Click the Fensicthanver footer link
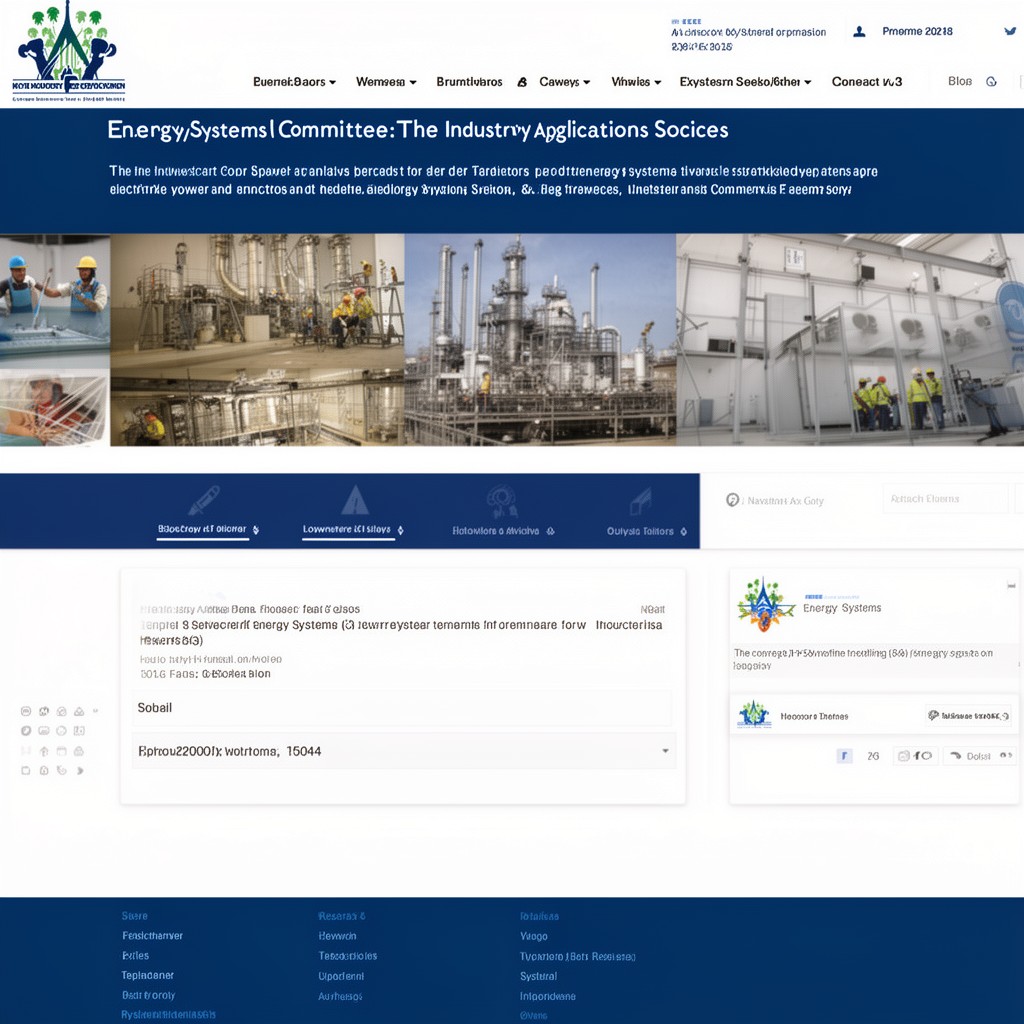 [152, 936]
